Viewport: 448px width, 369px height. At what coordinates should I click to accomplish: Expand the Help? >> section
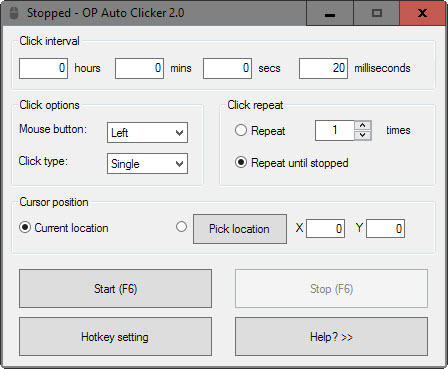click(x=331, y=336)
